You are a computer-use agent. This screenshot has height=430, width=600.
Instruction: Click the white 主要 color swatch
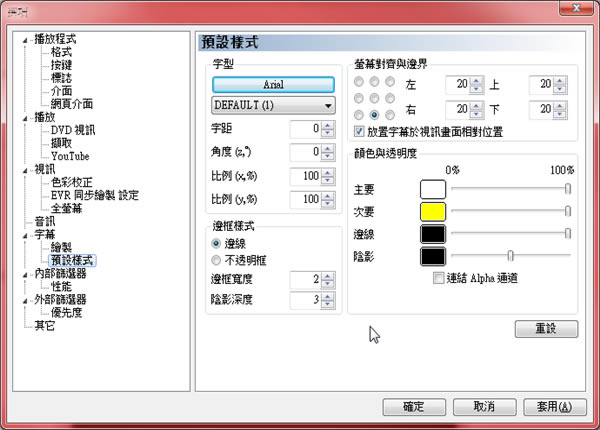pos(433,188)
